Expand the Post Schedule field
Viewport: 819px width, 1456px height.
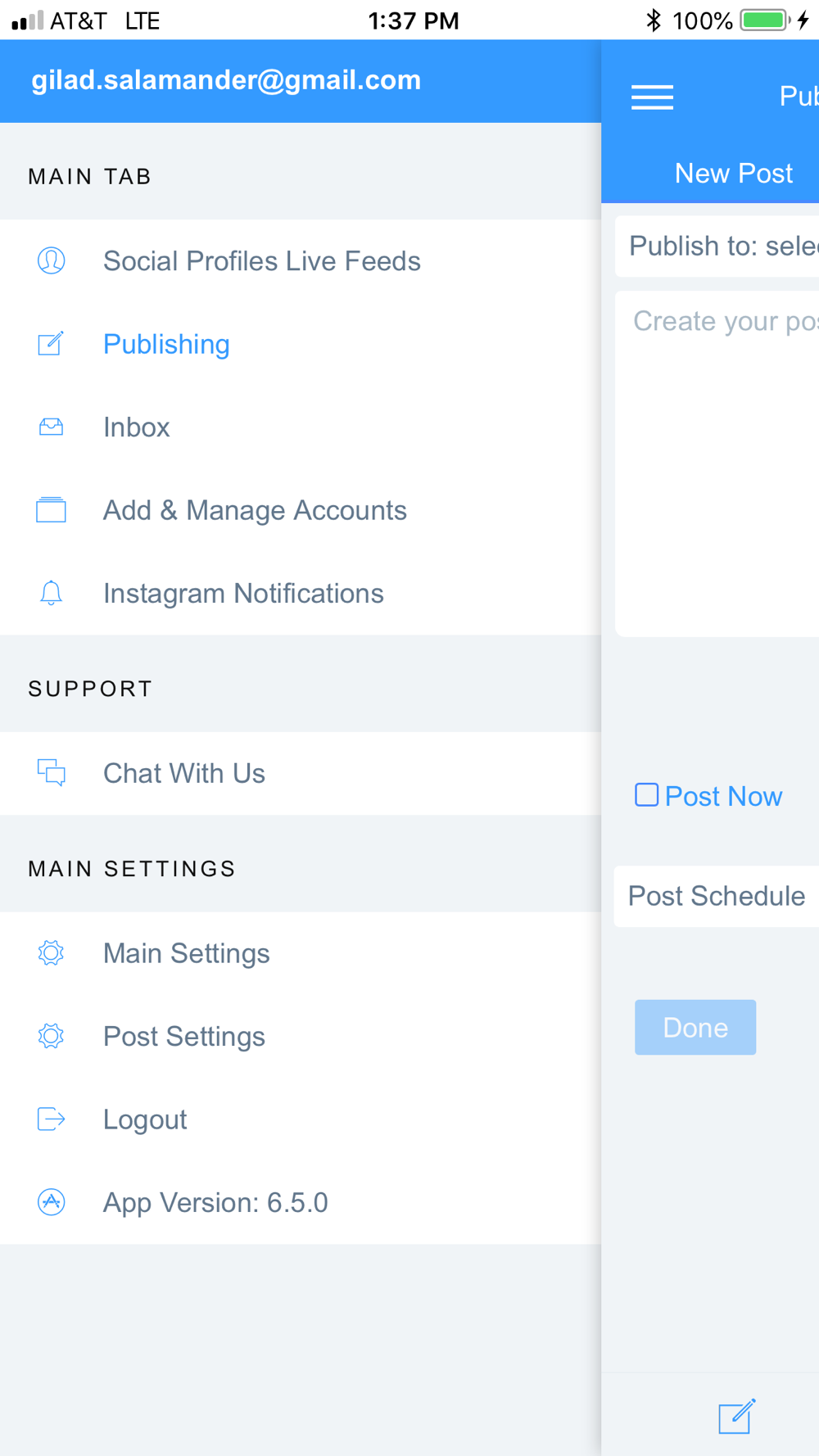pyautogui.click(x=717, y=896)
